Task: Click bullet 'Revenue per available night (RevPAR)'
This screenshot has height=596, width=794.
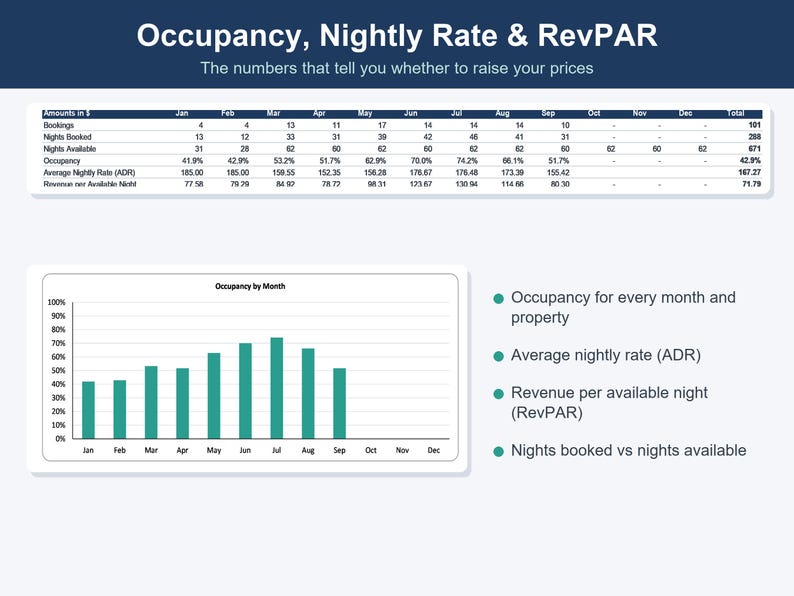Action: 609,403
